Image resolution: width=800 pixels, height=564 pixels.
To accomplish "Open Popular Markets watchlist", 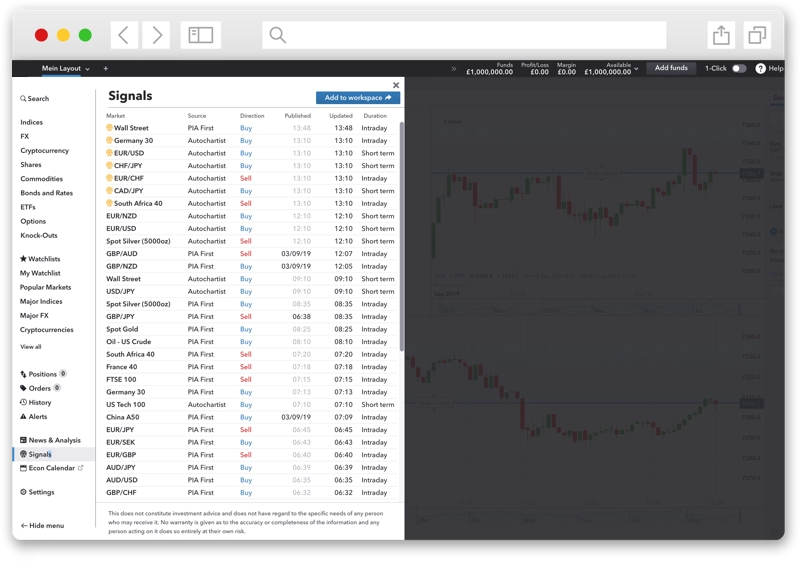I will 45,287.
